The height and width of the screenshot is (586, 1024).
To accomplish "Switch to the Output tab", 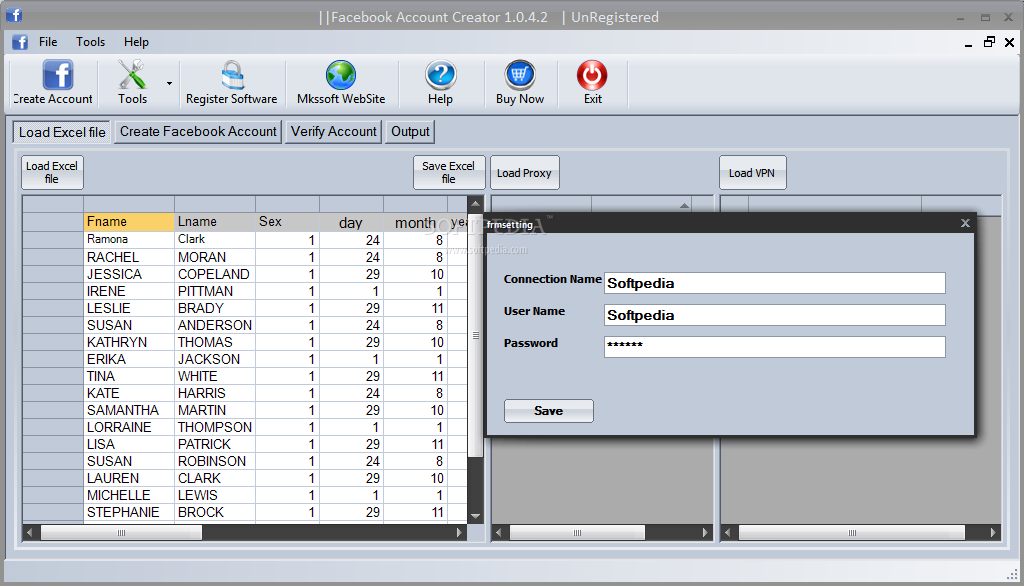I will 410,131.
